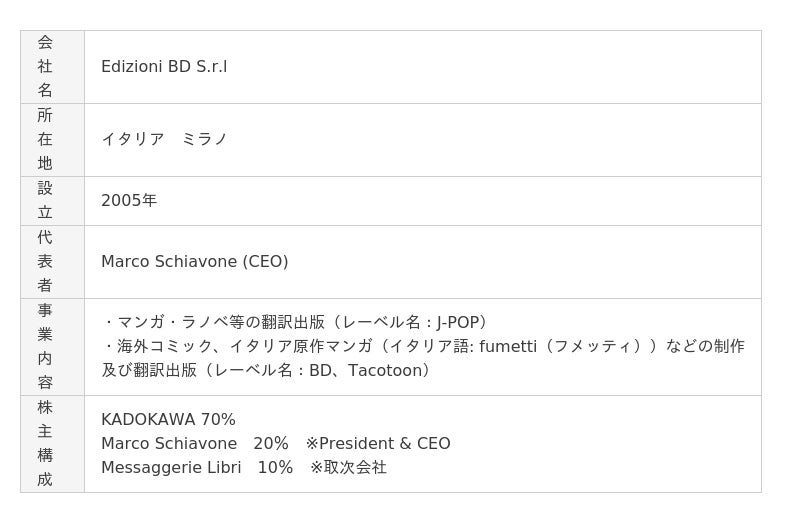Image resolution: width=800 pixels, height=523 pixels.
Task: Click the J-POP label name line
Action: coord(295,322)
